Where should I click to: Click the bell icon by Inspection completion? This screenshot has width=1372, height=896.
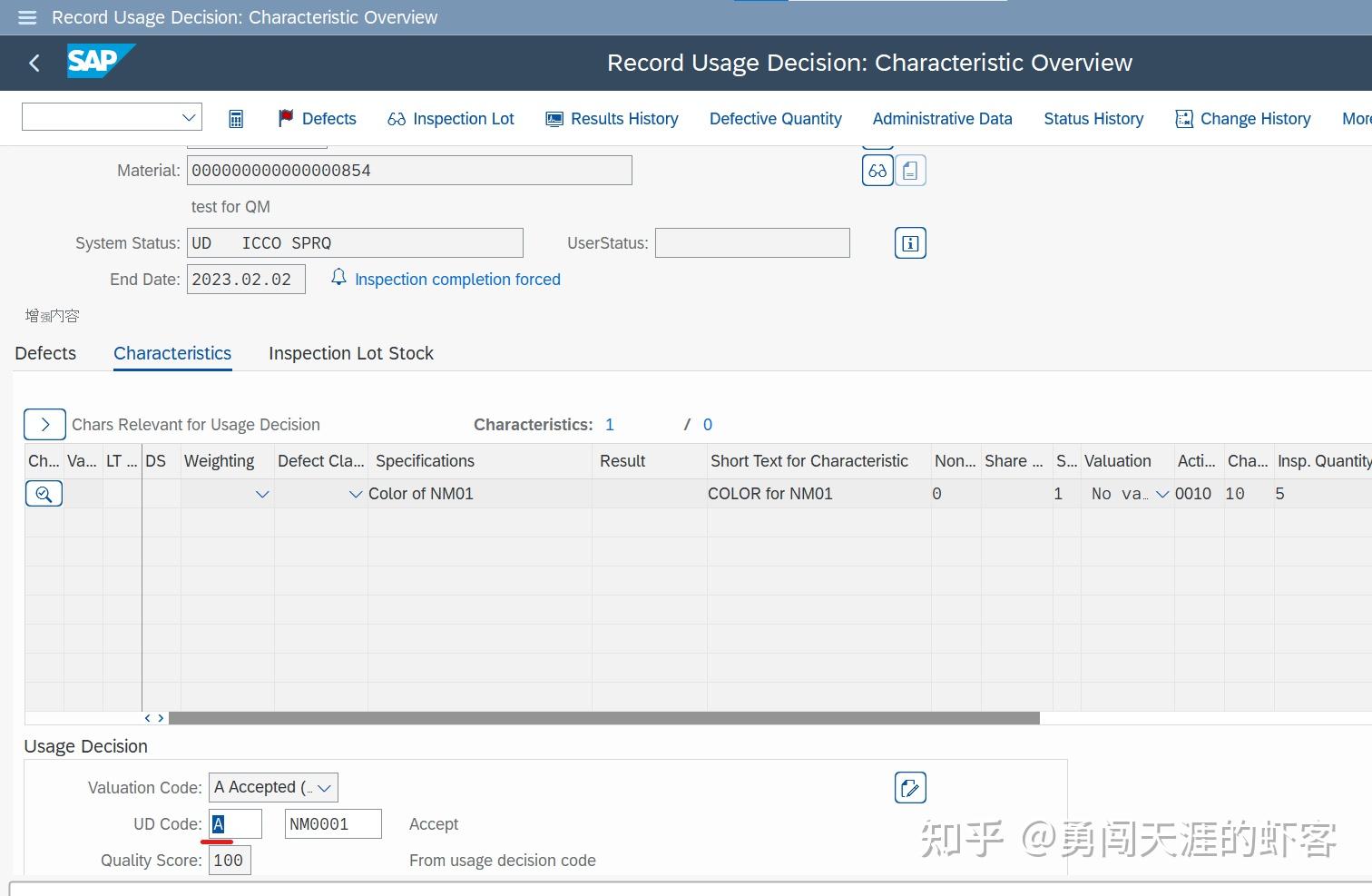pos(338,278)
